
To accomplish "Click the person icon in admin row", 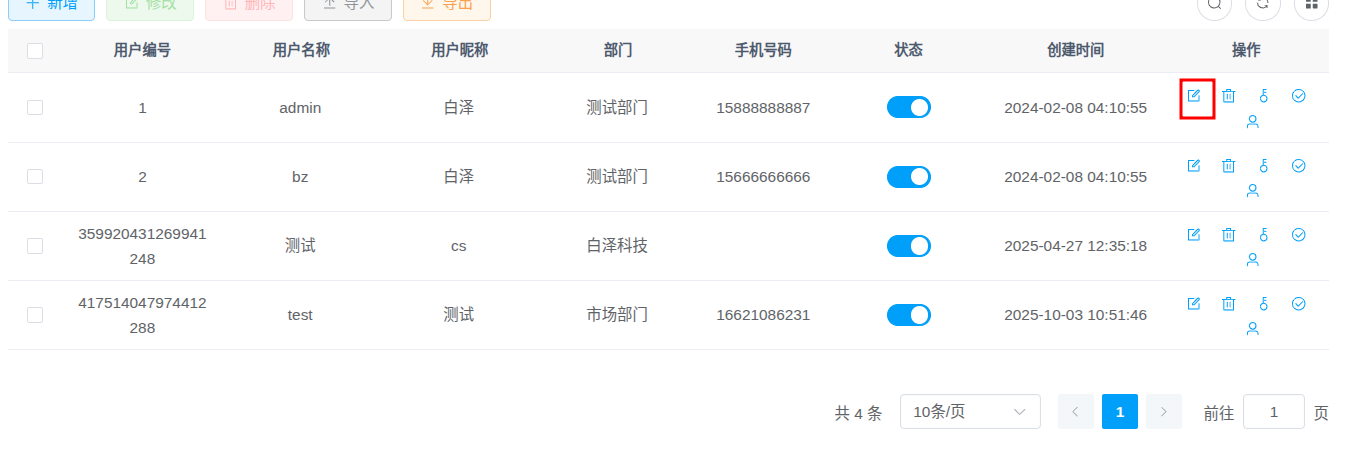I will [x=1252, y=122].
